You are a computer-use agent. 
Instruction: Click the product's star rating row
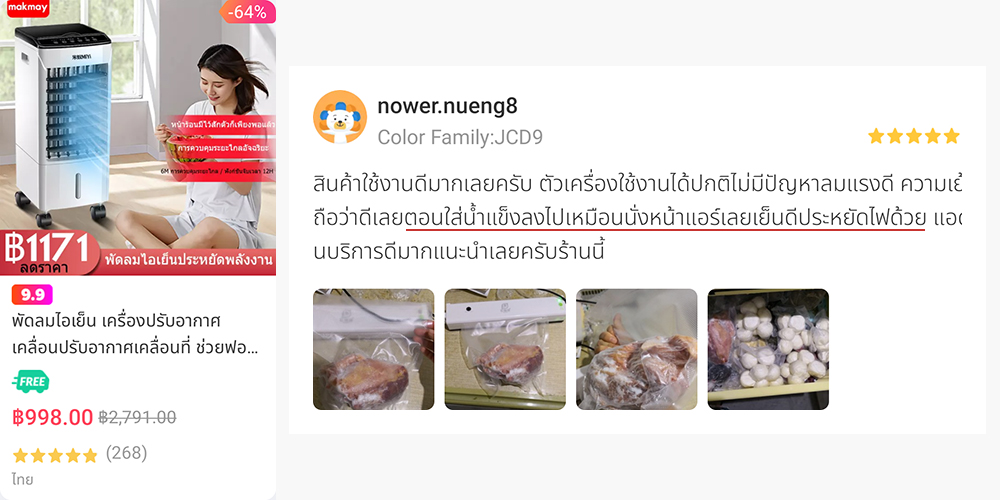55,455
